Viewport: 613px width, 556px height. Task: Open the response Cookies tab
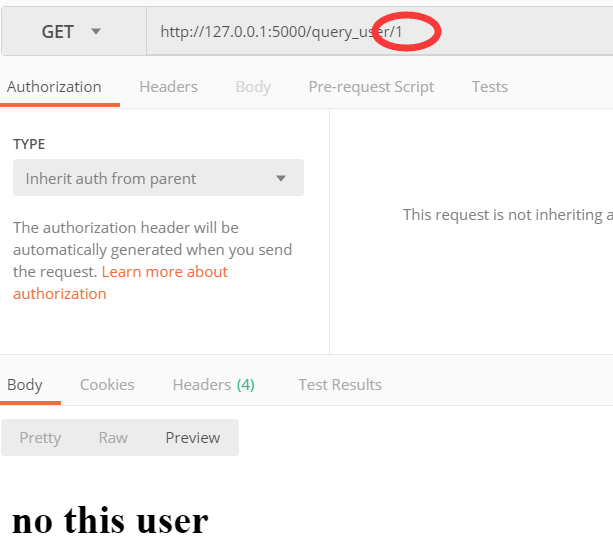click(x=107, y=385)
